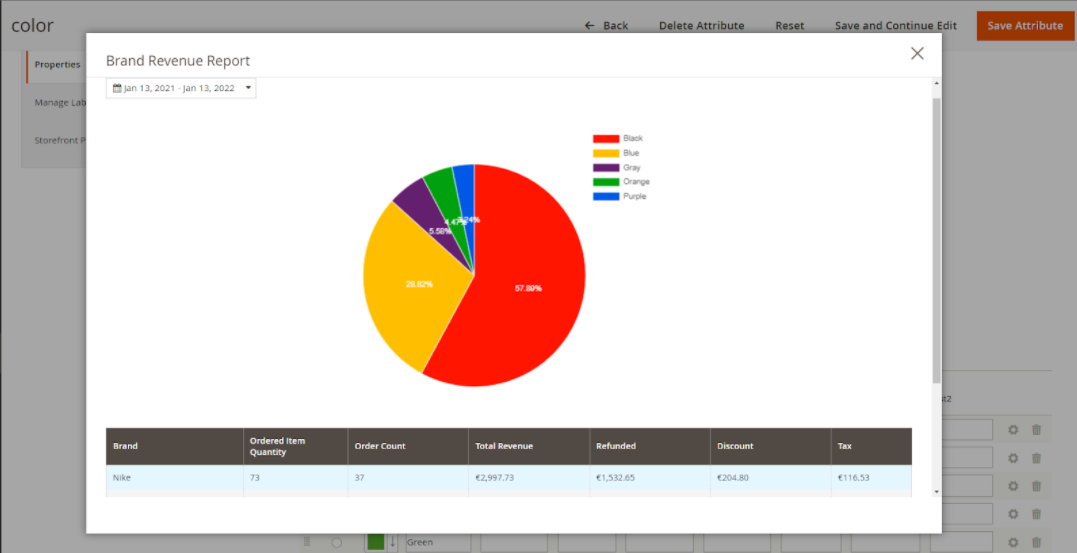Select the radio button in Green row
Image resolution: width=1077 pixels, height=553 pixels.
pyautogui.click(x=337, y=542)
